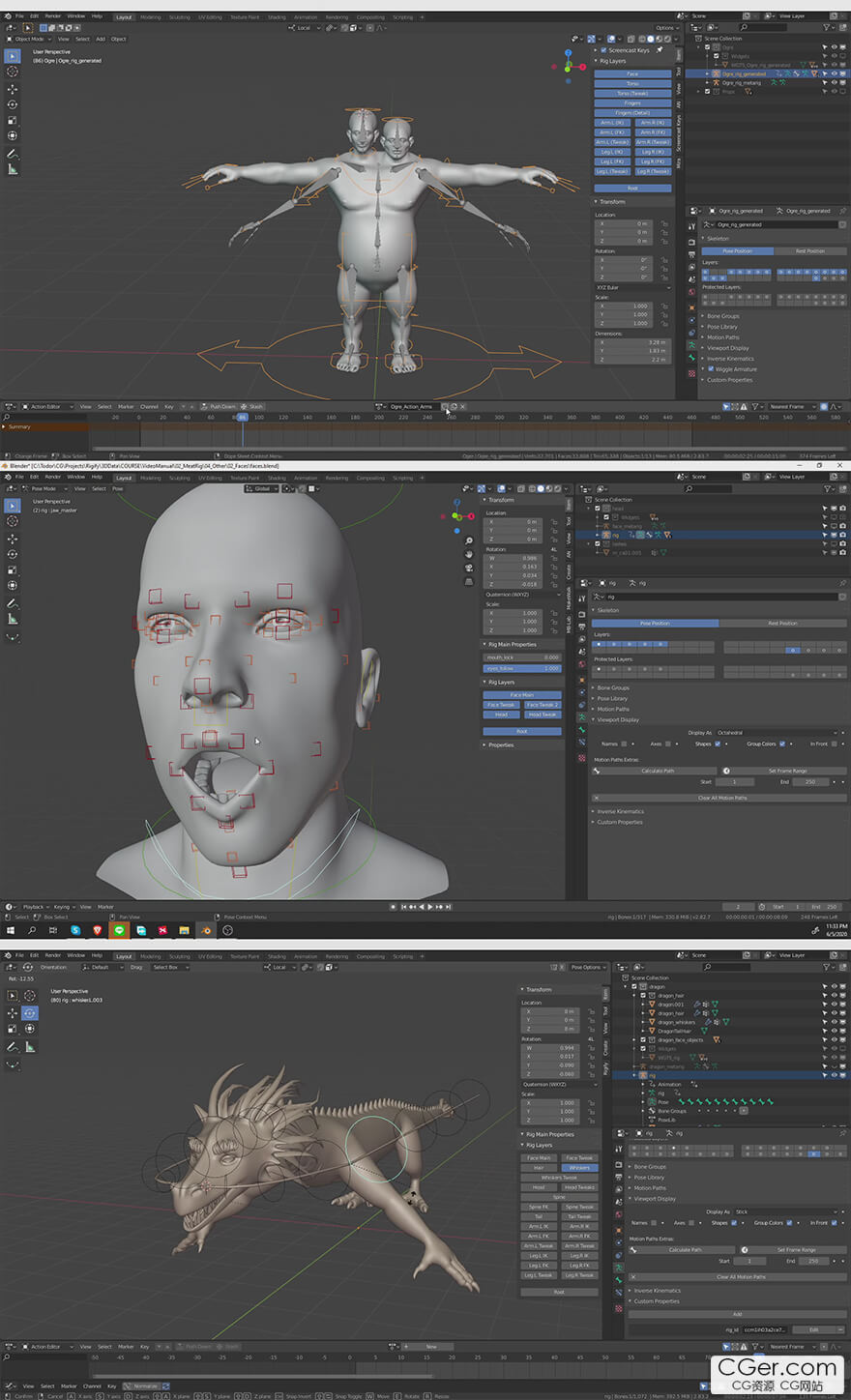
Task: Pick the Breakdowner pose tool in middle window
Action: tap(13, 637)
